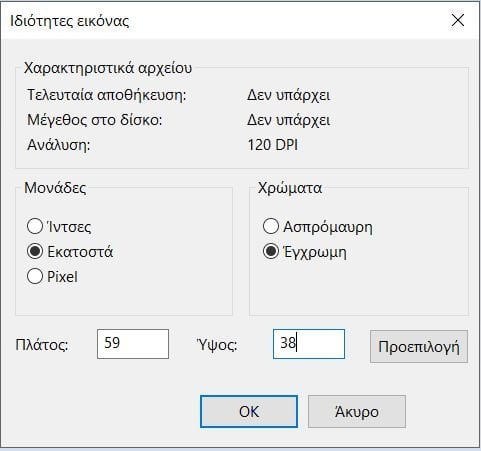Screen dimensions: 481x451
Task: Choose the Έγχρωμη color option
Action: pos(271,251)
